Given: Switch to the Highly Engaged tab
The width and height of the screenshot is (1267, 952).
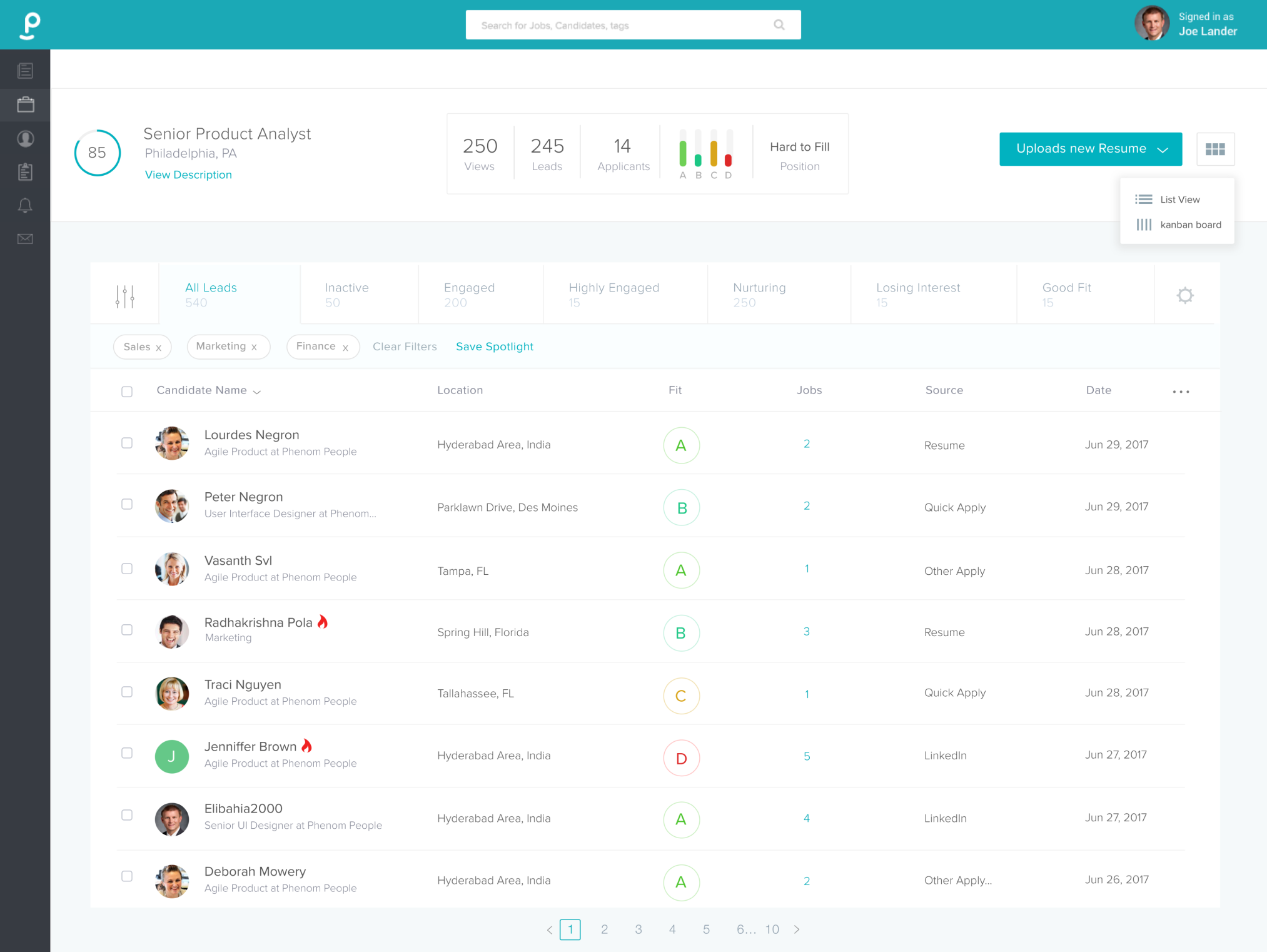Looking at the screenshot, I should point(614,294).
